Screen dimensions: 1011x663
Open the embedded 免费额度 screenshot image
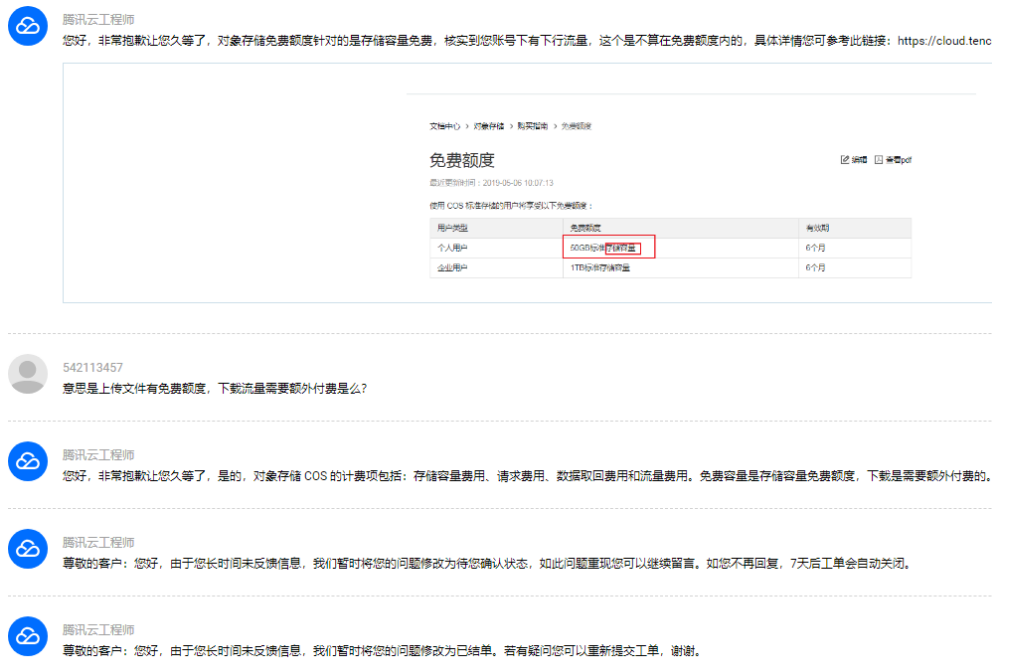click(x=527, y=183)
